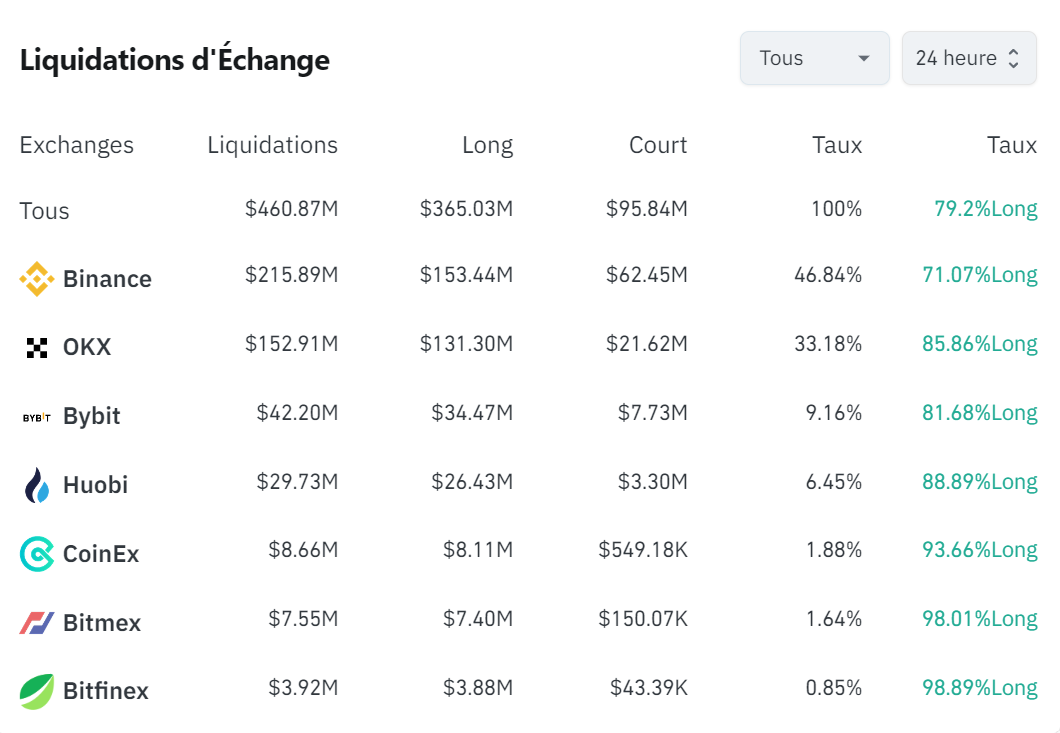The height and width of the screenshot is (733, 1060).
Task: Click the 85.86%Long value for OKX
Action: point(979,343)
